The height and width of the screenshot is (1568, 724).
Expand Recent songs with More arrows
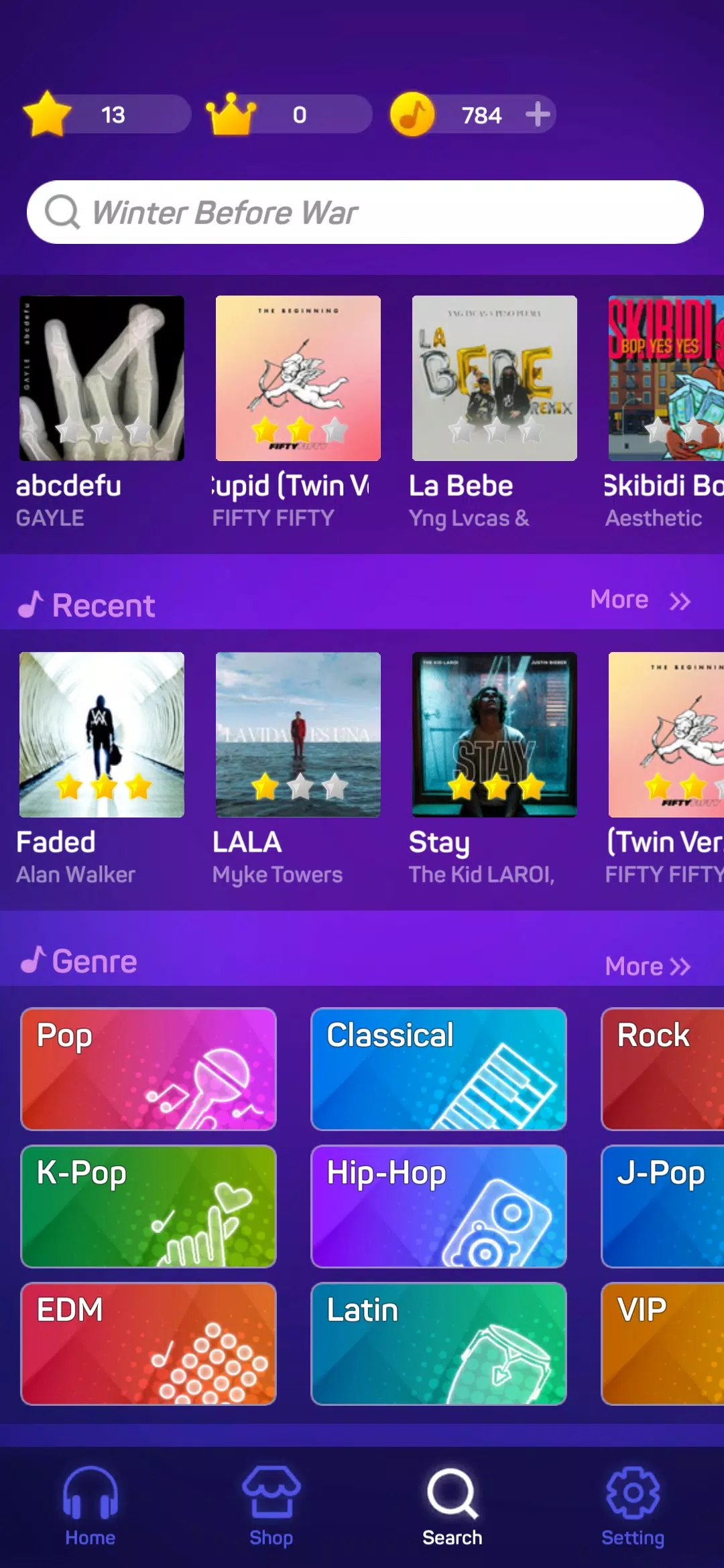[x=640, y=600]
